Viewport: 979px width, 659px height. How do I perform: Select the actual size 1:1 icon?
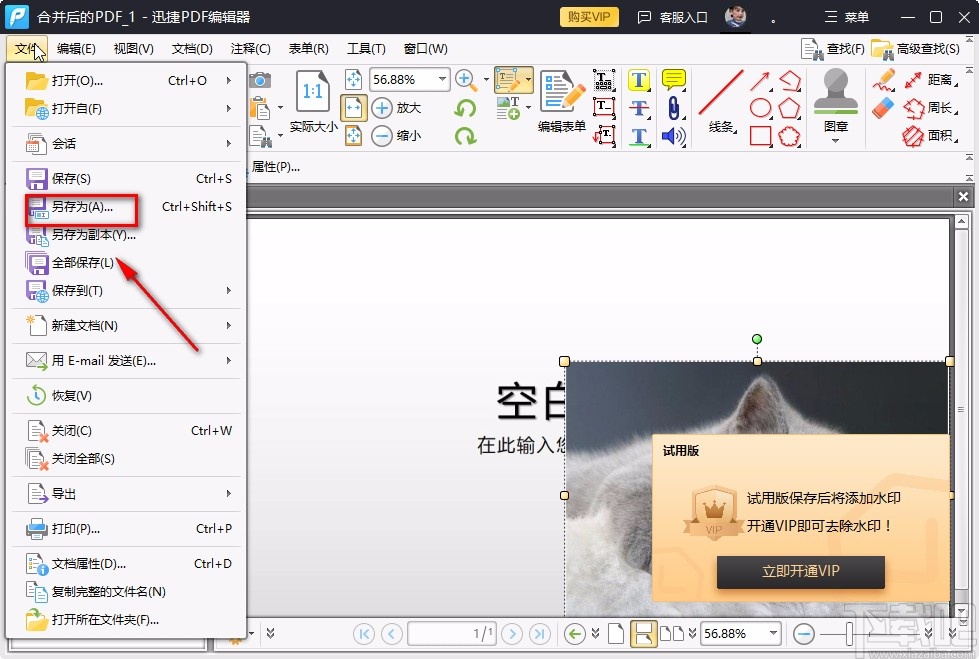[313, 91]
